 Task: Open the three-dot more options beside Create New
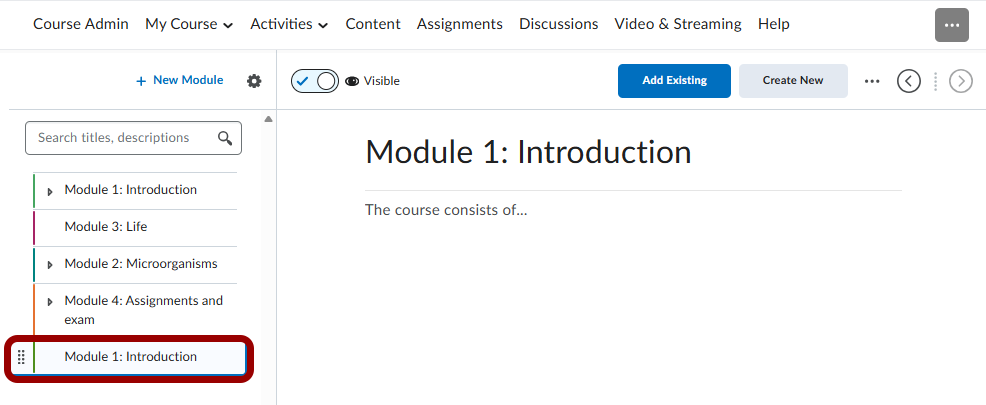(872, 81)
